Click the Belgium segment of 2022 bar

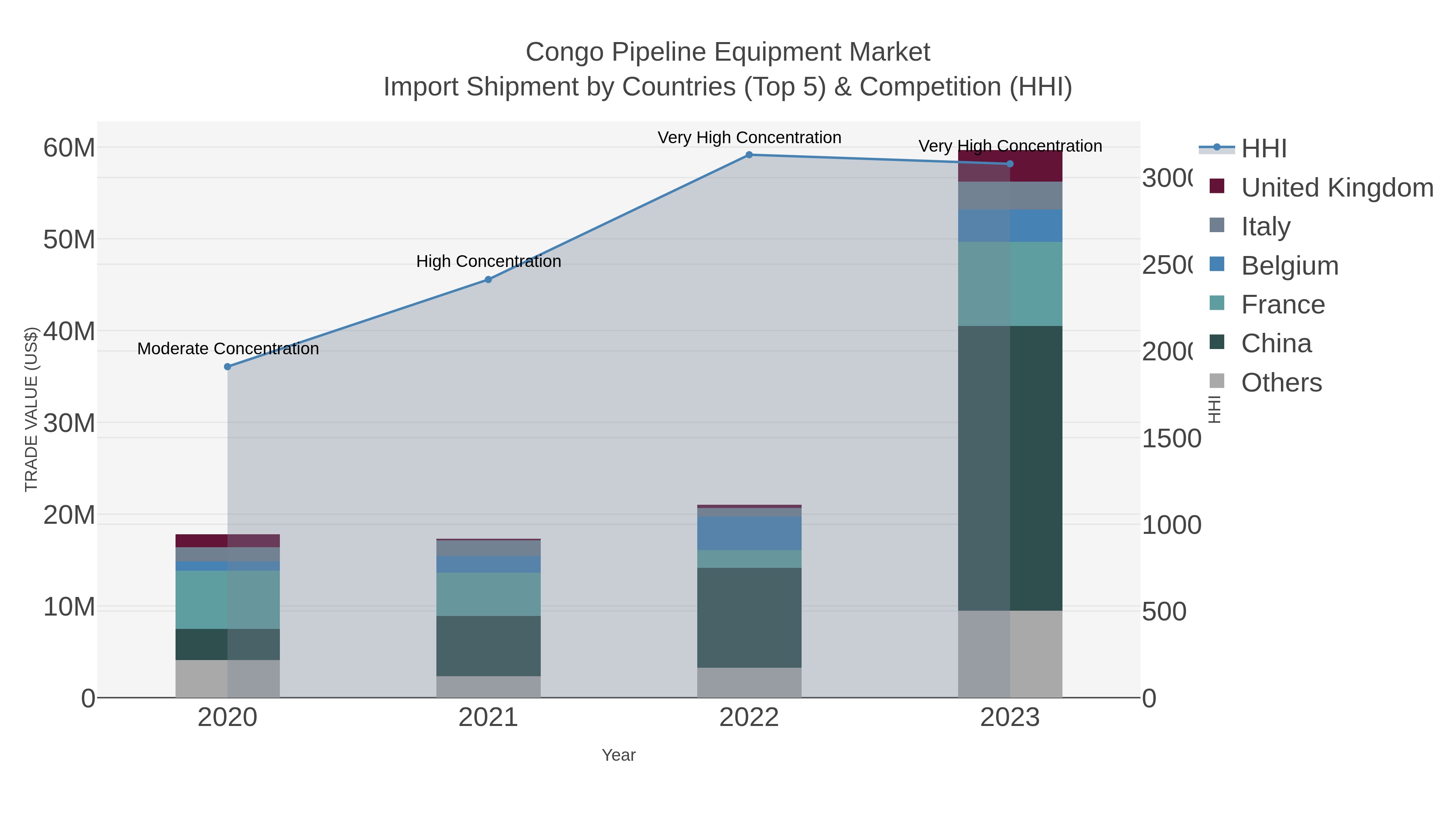pos(749,533)
